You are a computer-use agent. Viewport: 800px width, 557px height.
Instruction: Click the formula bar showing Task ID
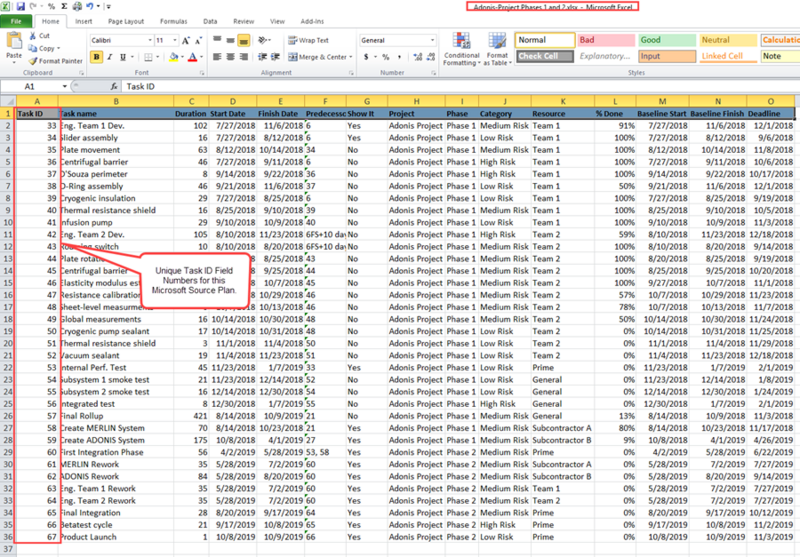[x=459, y=87]
